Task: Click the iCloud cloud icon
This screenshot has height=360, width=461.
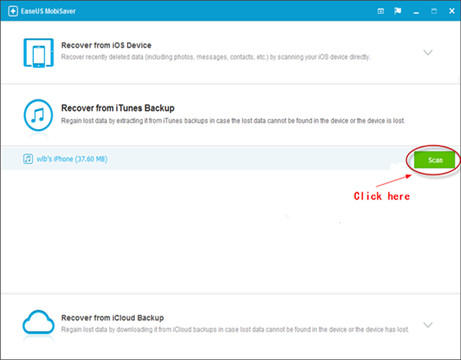Action: pyautogui.click(x=38, y=322)
